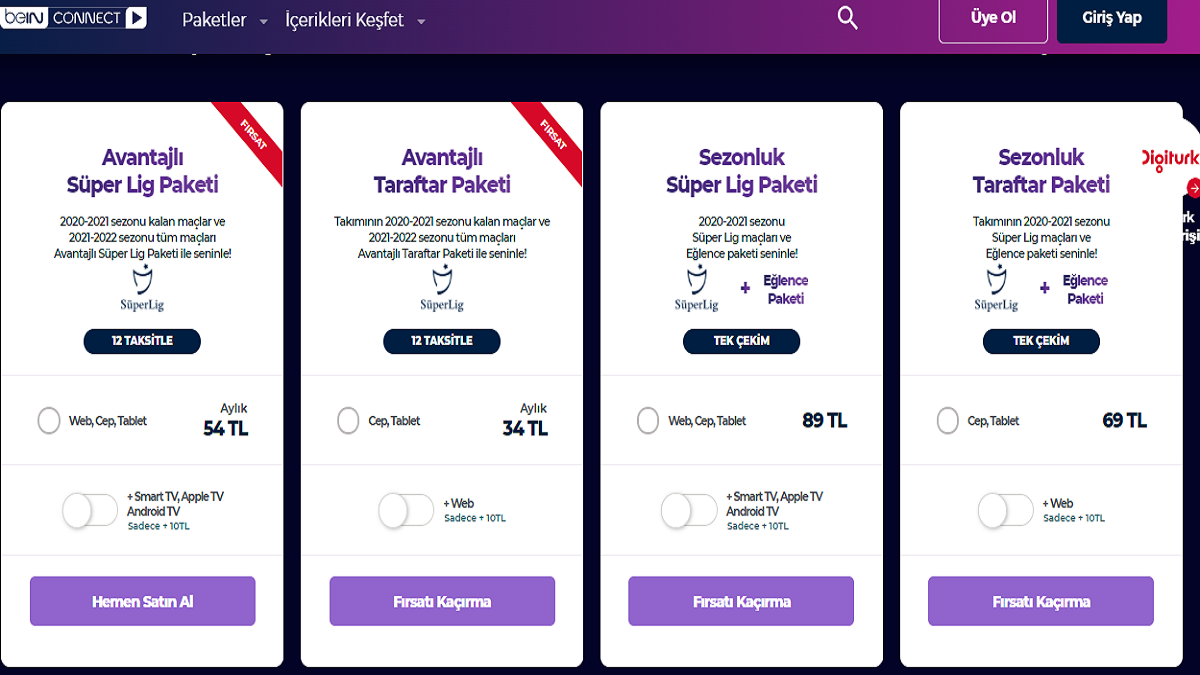Screen dimensions: 1200x675
Task: Click Hemen Satın Al button
Action: pyautogui.click(x=142, y=601)
